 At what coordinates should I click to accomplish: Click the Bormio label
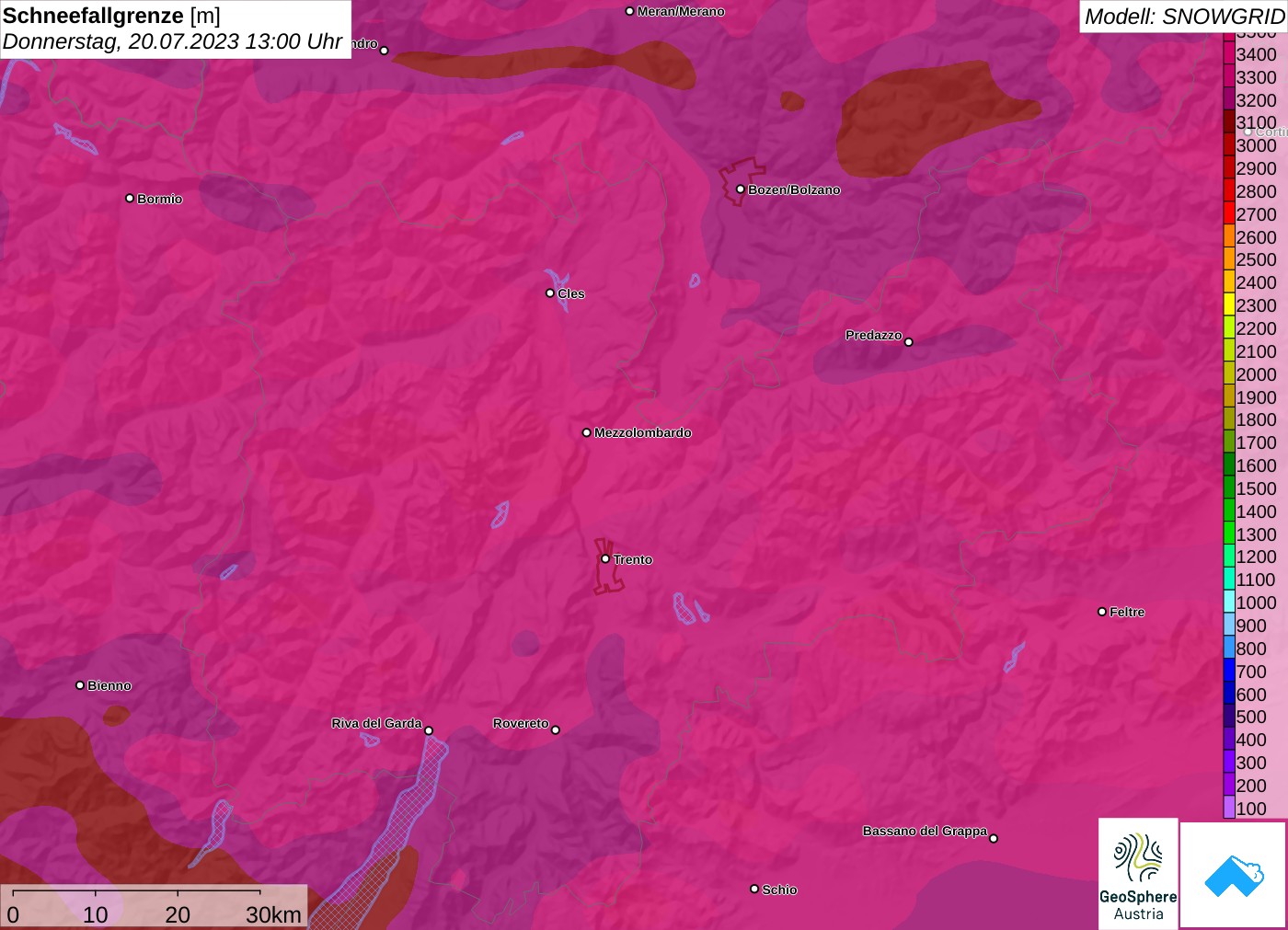pyautogui.click(x=160, y=199)
